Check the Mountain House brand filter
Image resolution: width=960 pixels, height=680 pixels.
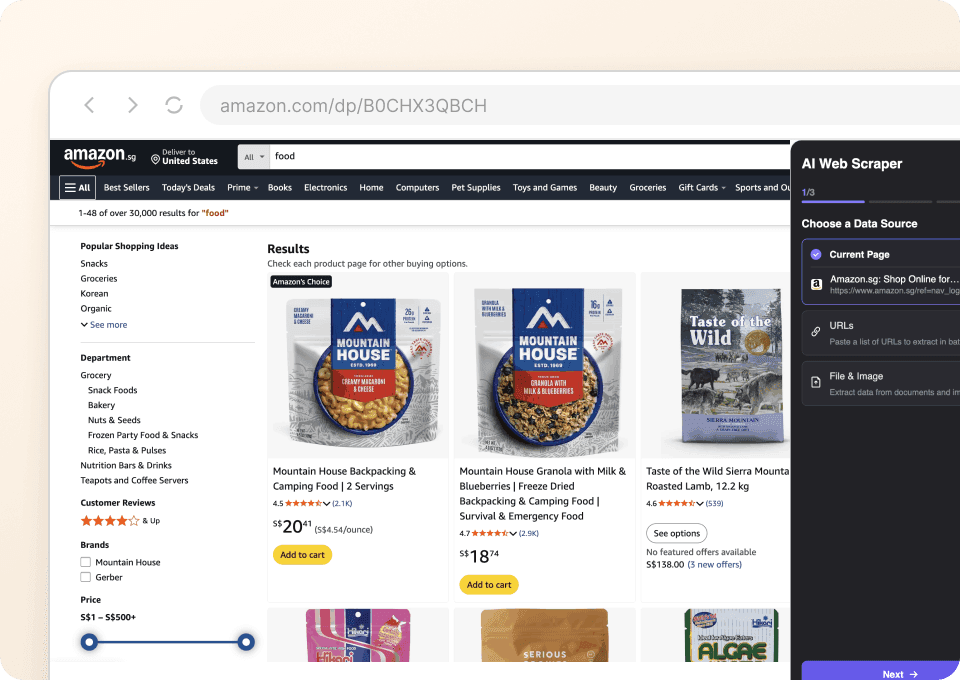(86, 562)
